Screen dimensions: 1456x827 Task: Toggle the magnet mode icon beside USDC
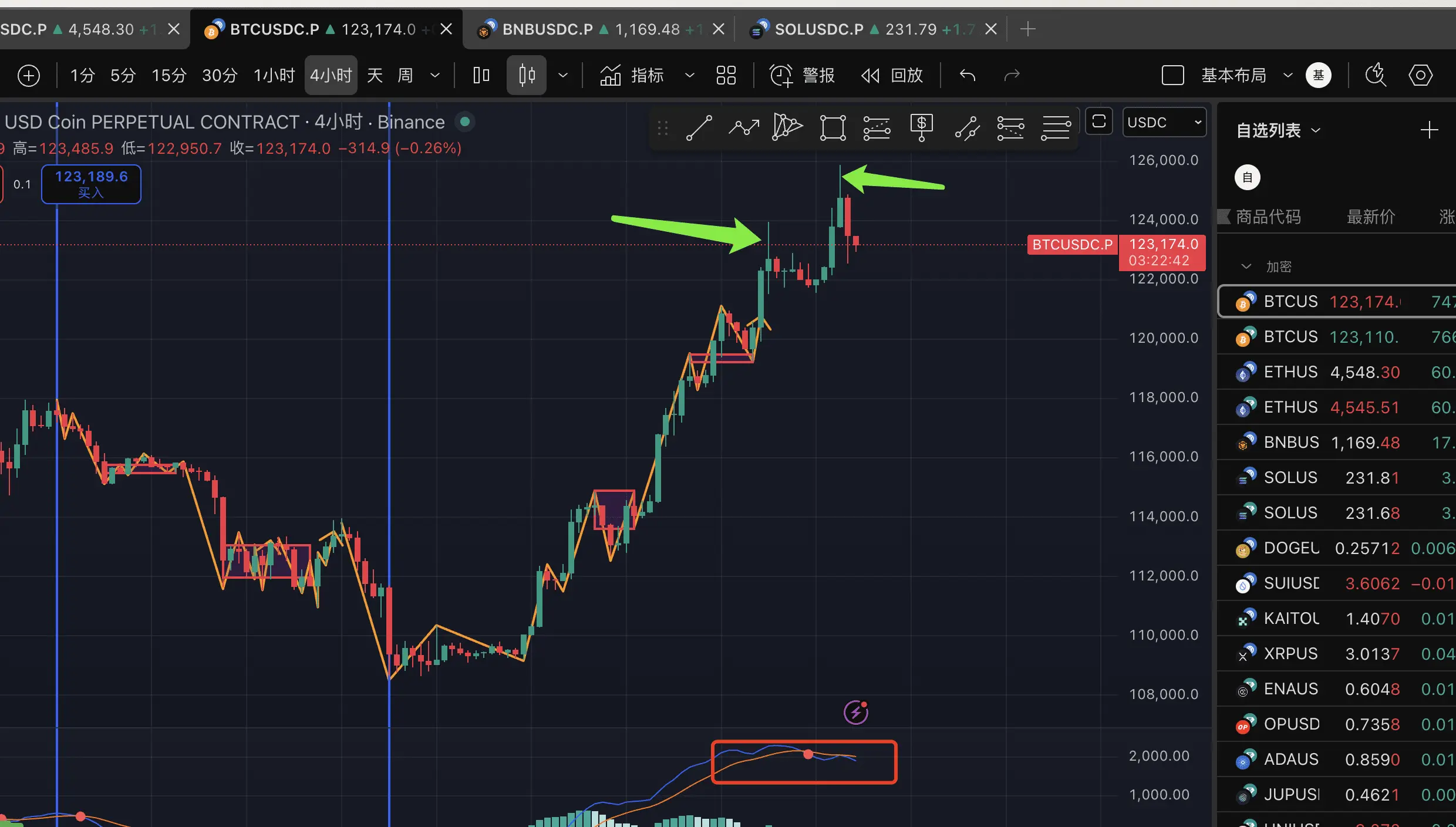coord(1098,122)
